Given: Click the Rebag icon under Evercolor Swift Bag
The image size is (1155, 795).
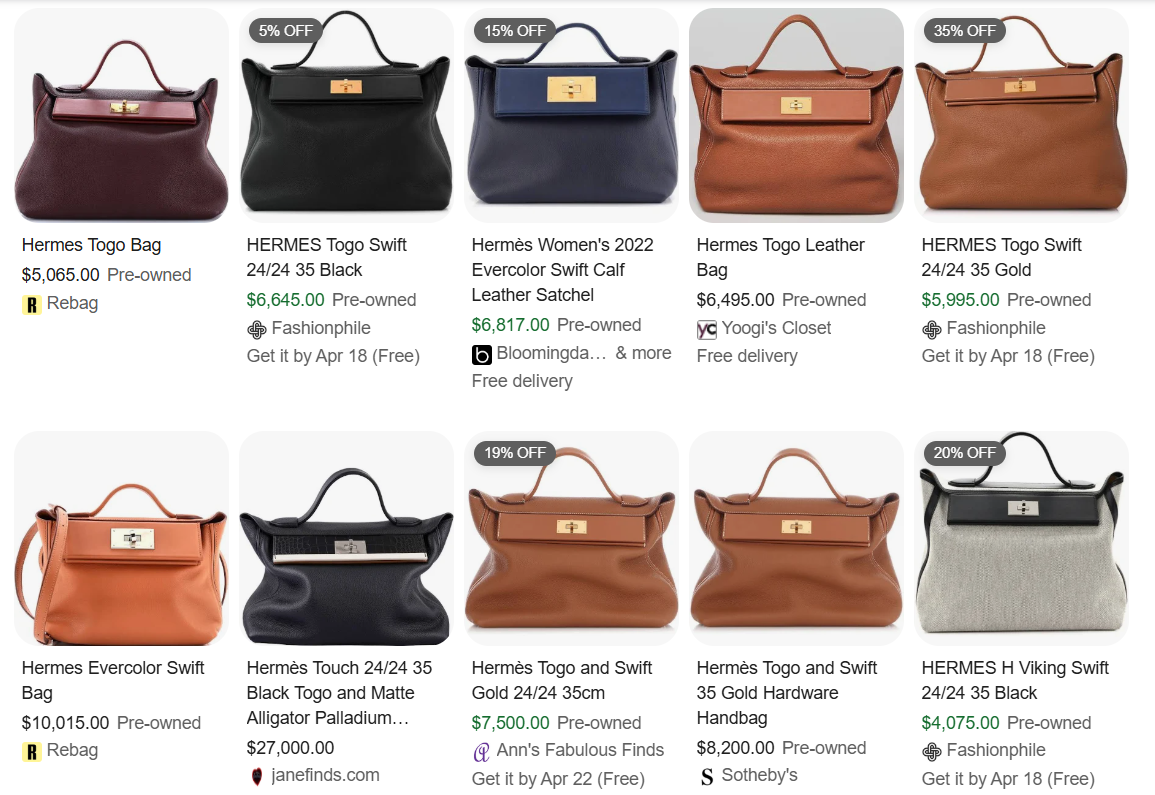Looking at the screenshot, I should tap(32, 752).
